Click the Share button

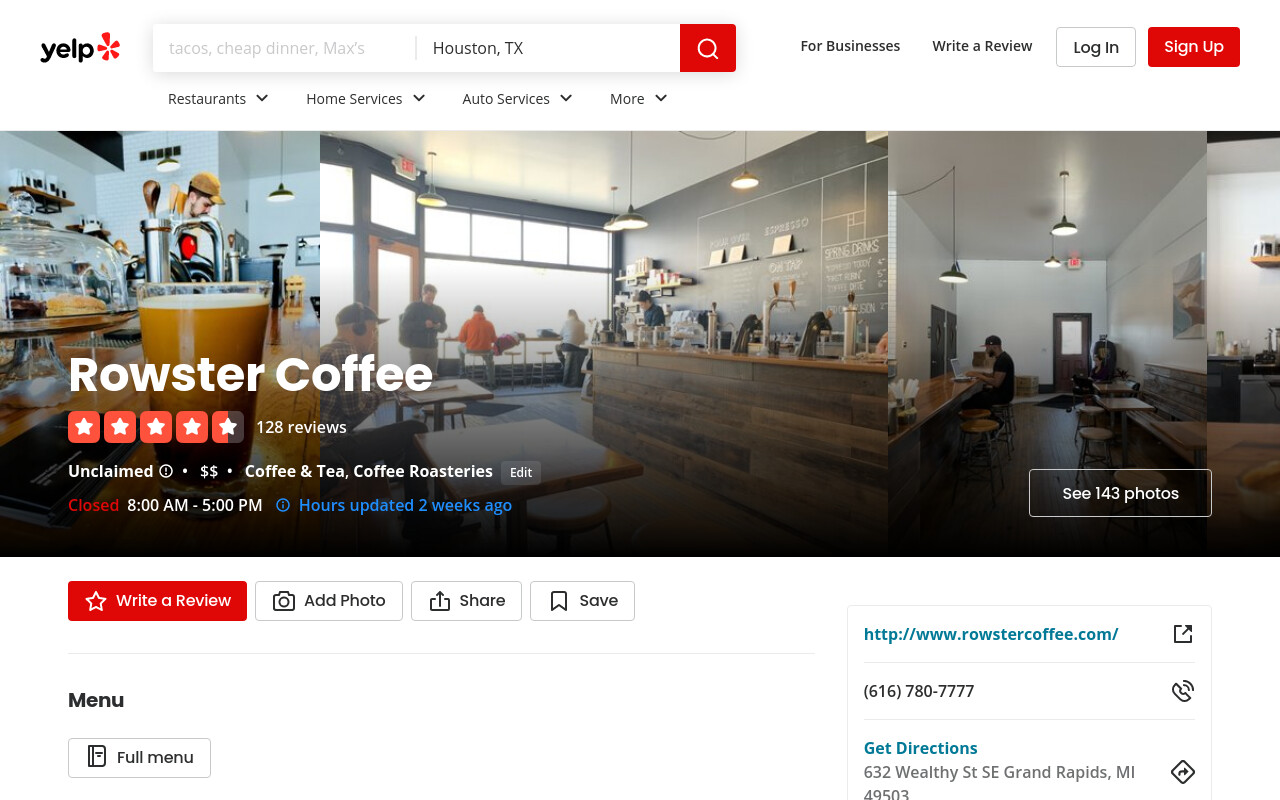point(466,601)
